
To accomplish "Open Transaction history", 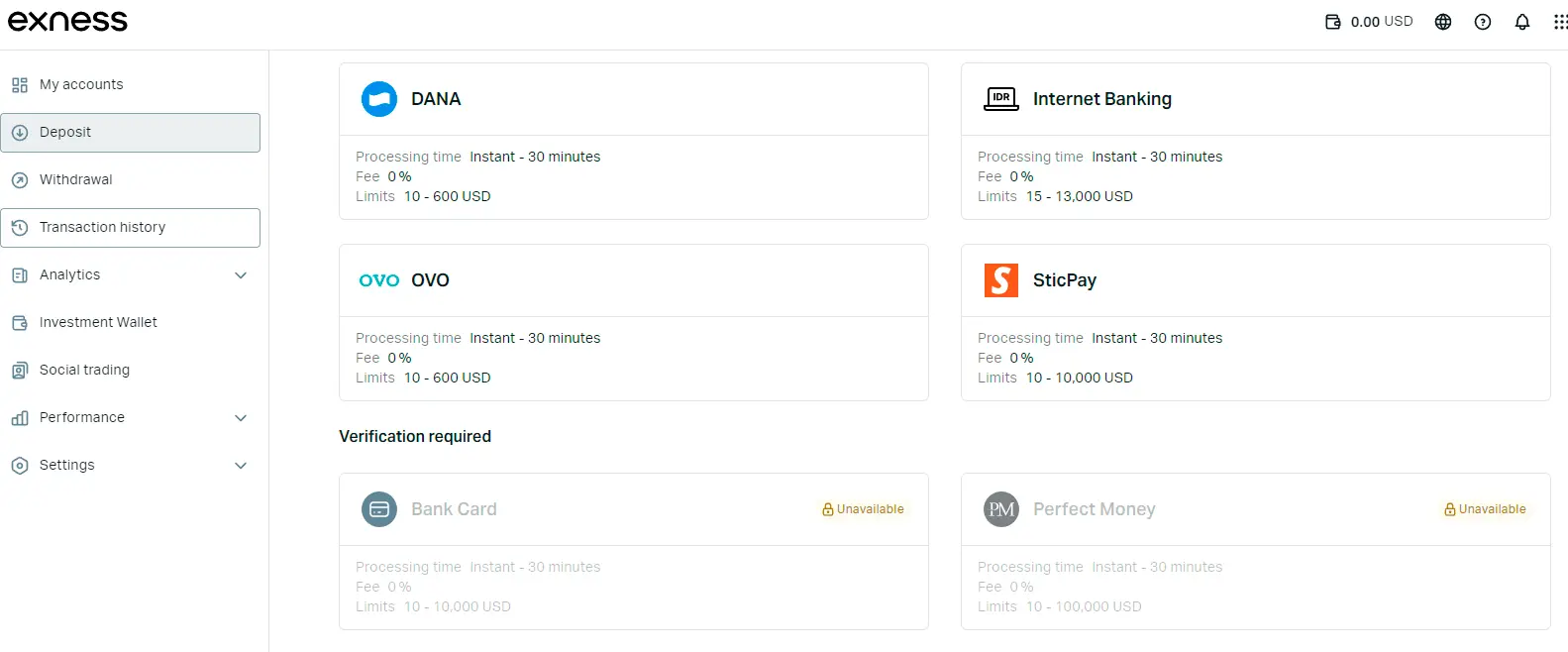I will (x=102, y=228).
